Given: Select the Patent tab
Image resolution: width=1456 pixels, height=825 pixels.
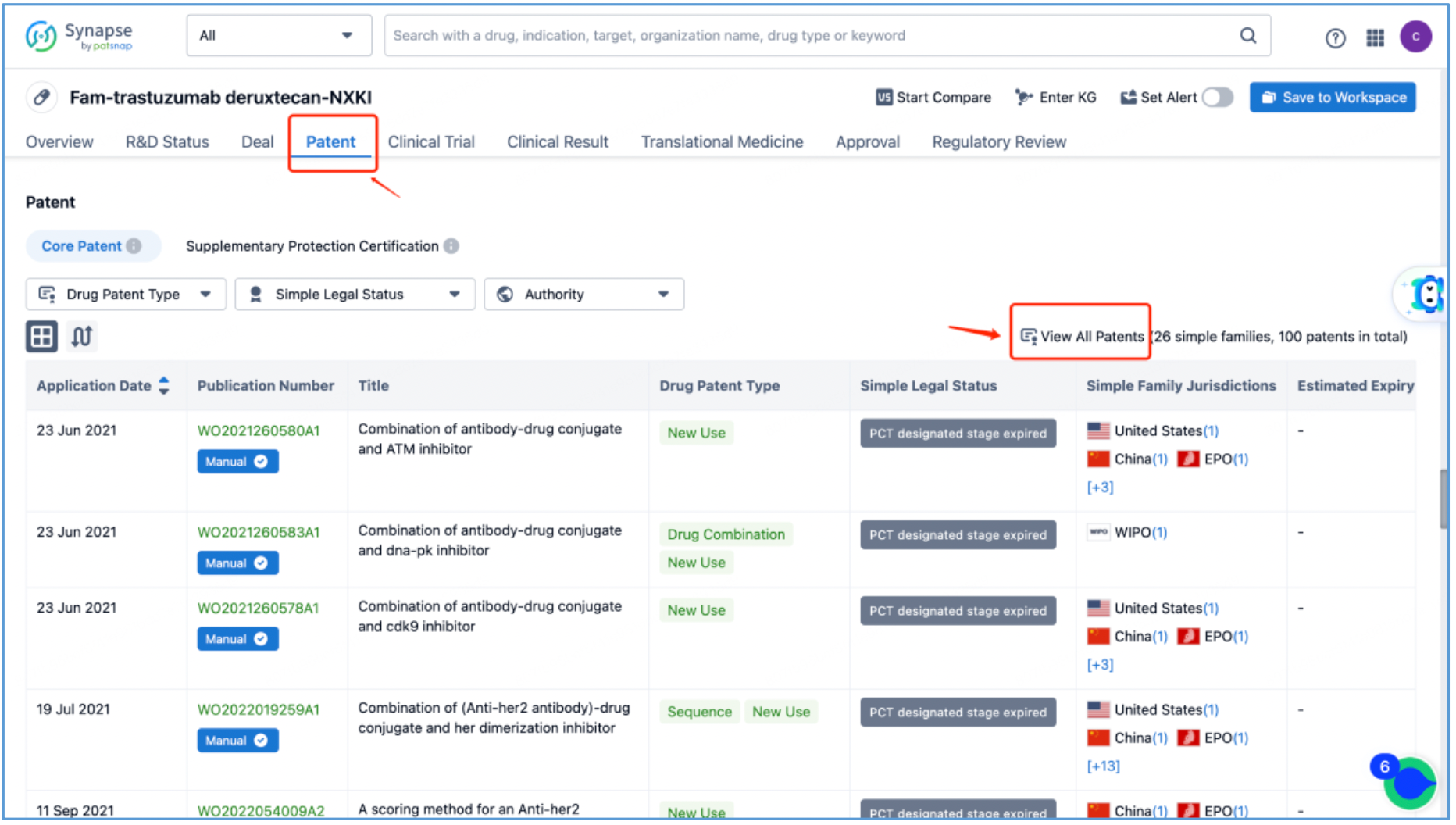Looking at the screenshot, I should [330, 142].
